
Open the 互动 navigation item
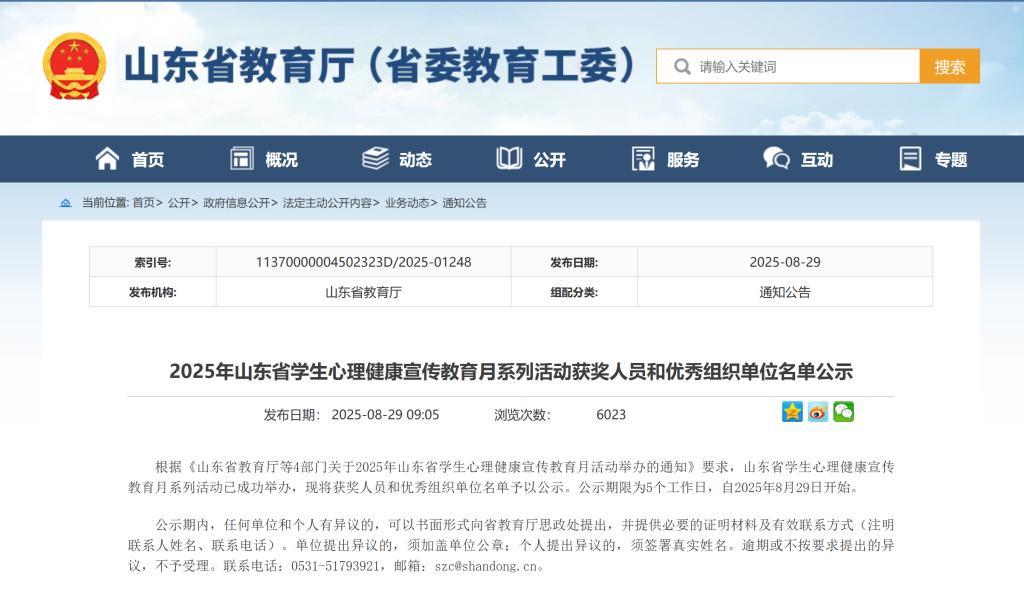[798, 159]
